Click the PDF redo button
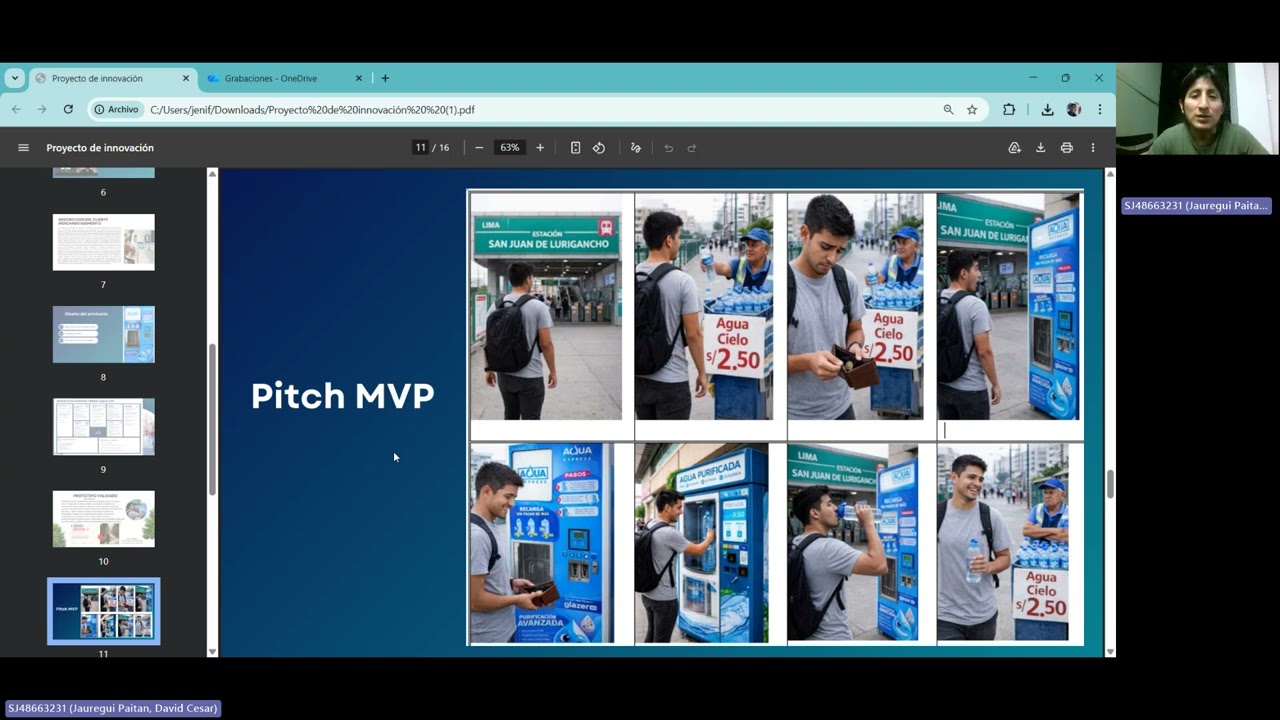1280x720 pixels. coord(691,148)
